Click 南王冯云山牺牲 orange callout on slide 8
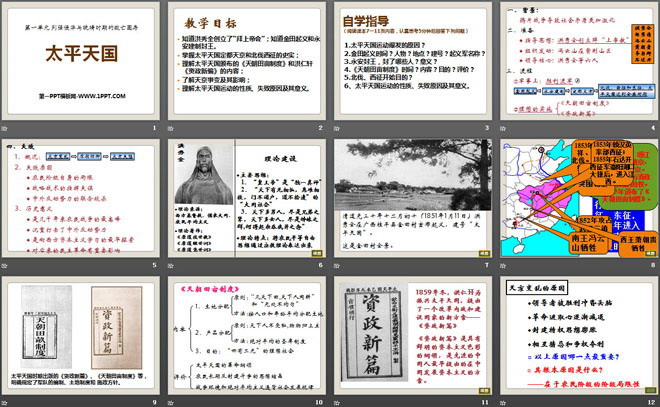The width and height of the screenshot is (660, 407). point(589,243)
